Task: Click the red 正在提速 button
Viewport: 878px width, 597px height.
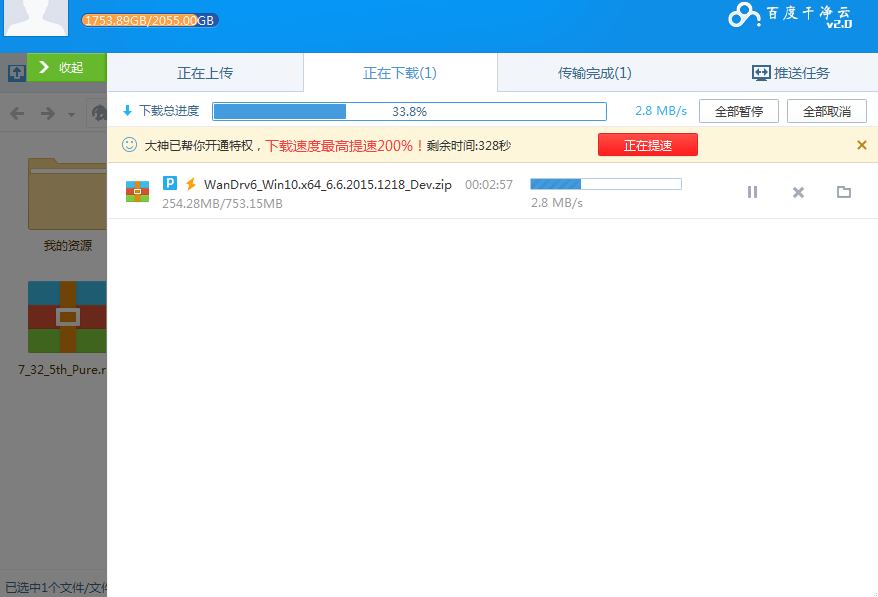Action: point(648,145)
